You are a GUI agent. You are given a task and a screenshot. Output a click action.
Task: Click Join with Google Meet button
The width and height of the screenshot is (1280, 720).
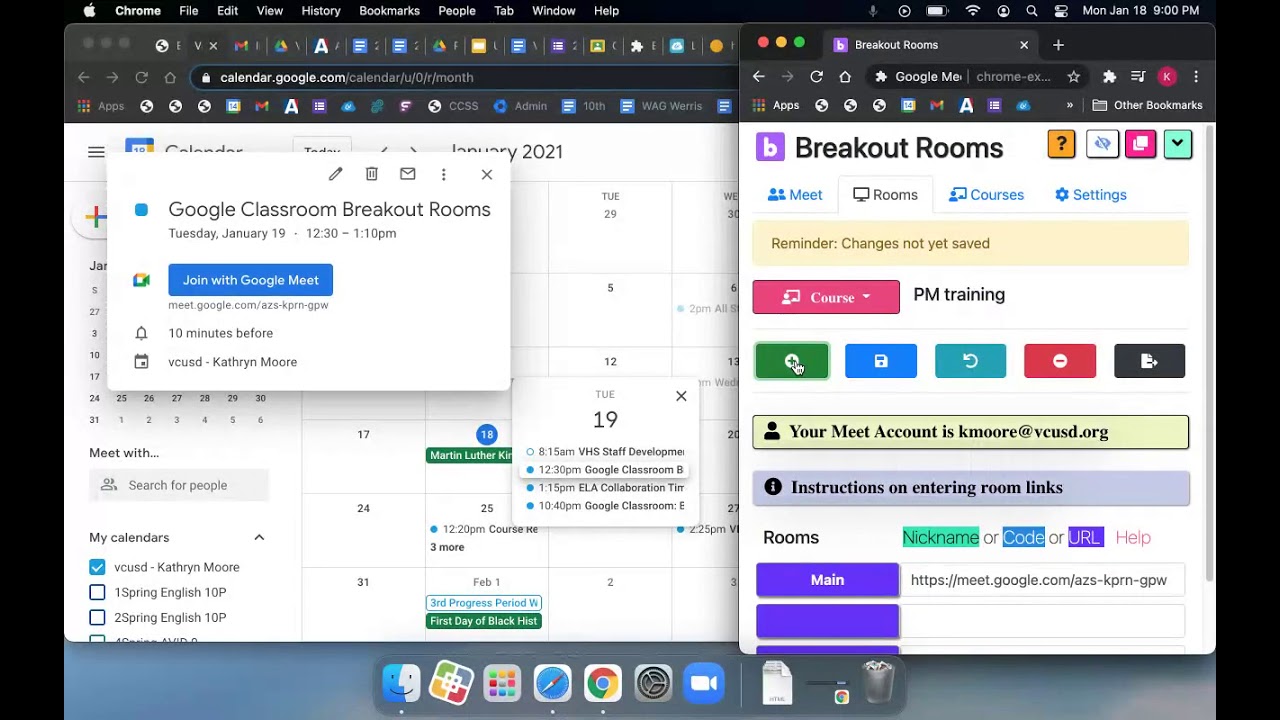(250, 280)
